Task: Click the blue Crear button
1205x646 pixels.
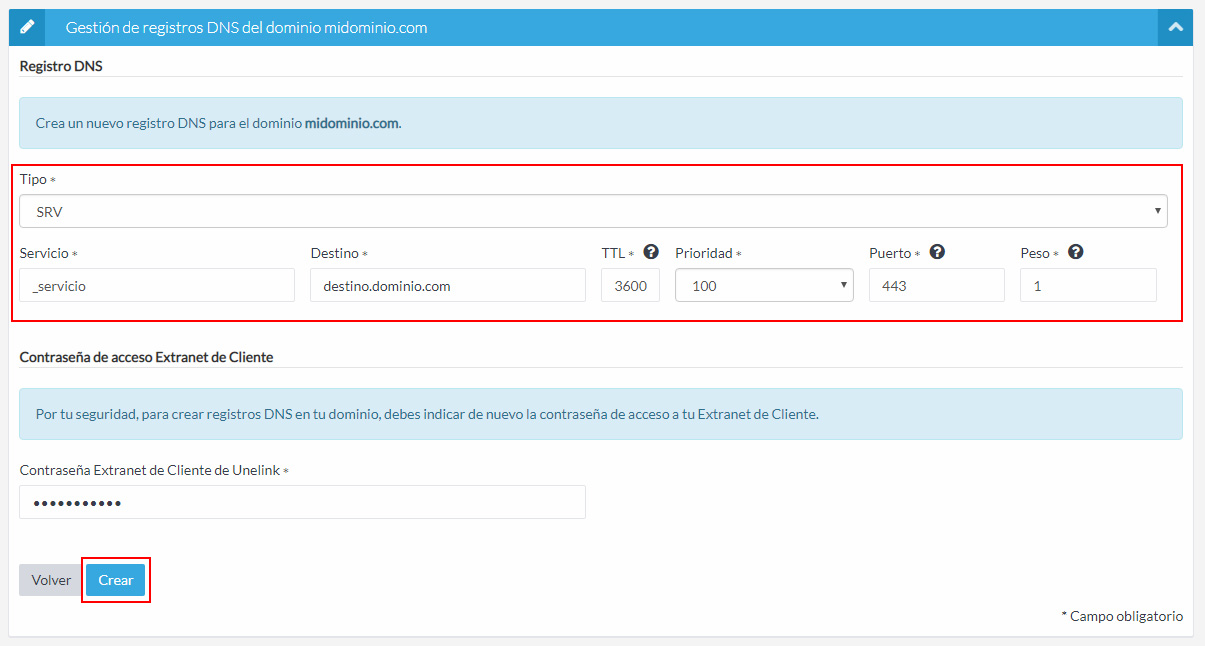Action: click(x=116, y=580)
